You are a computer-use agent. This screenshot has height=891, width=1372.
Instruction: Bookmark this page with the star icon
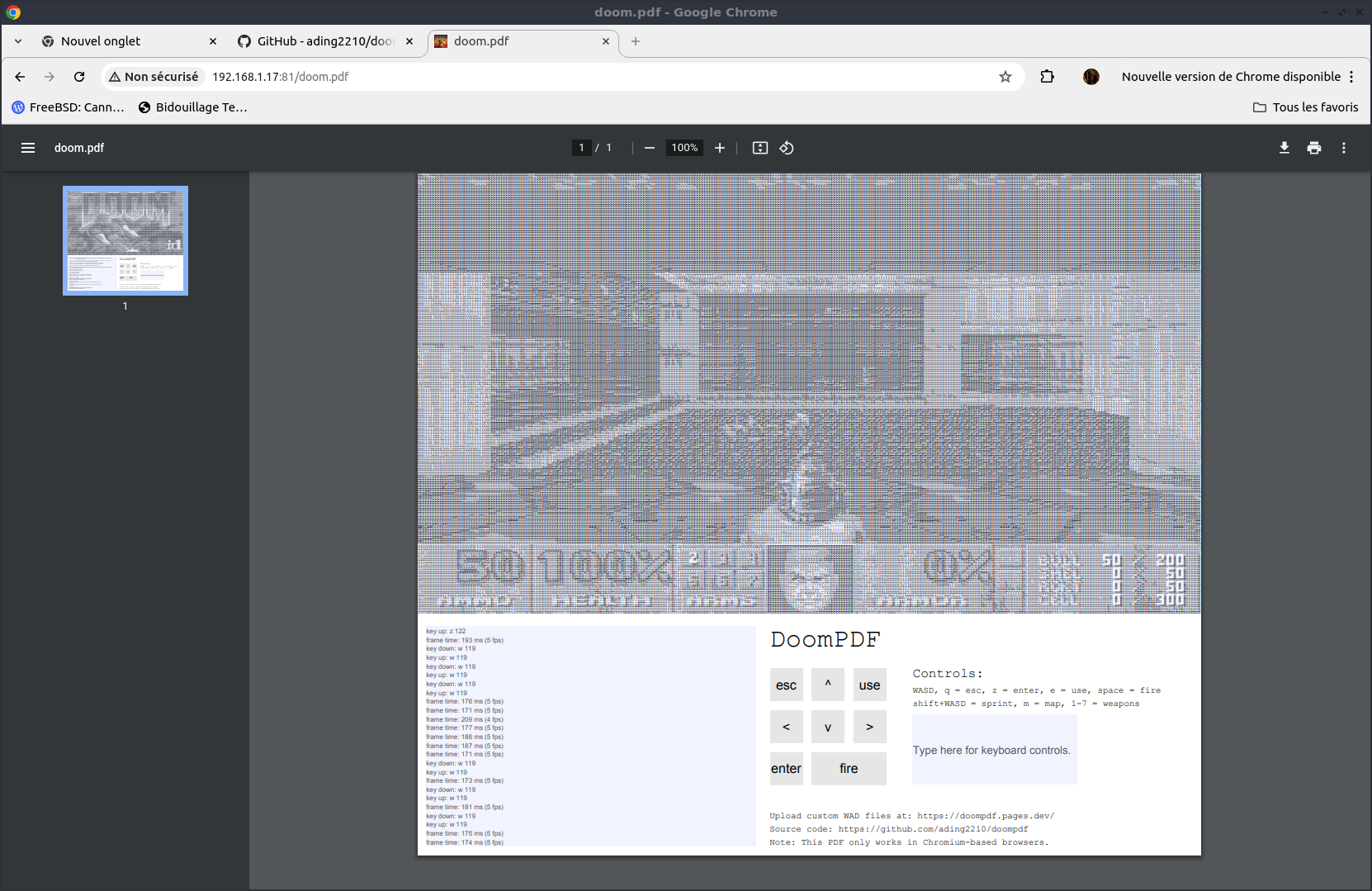point(1005,77)
